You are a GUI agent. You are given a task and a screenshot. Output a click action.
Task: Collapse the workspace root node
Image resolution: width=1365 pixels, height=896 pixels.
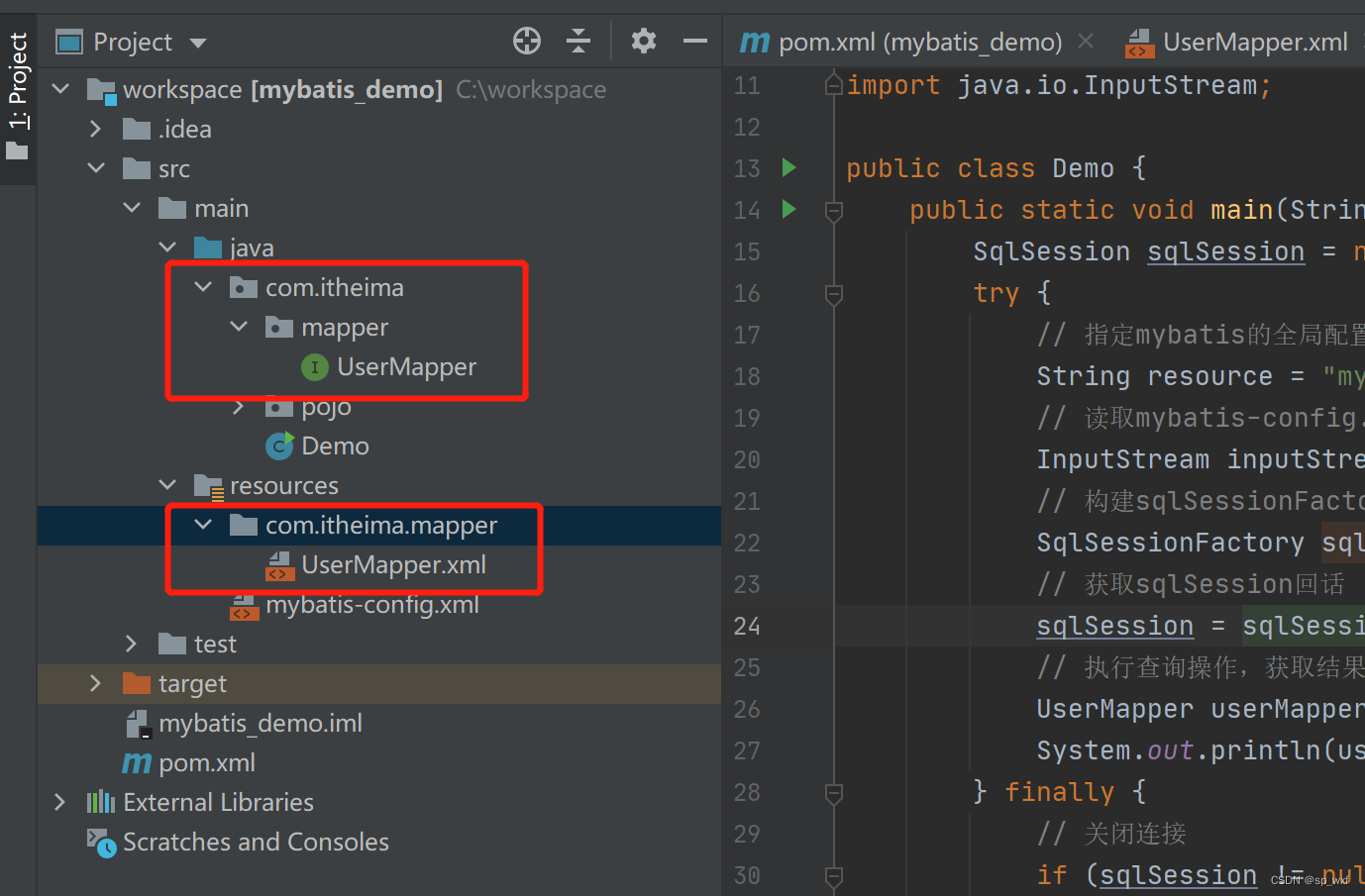(x=60, y=89)
